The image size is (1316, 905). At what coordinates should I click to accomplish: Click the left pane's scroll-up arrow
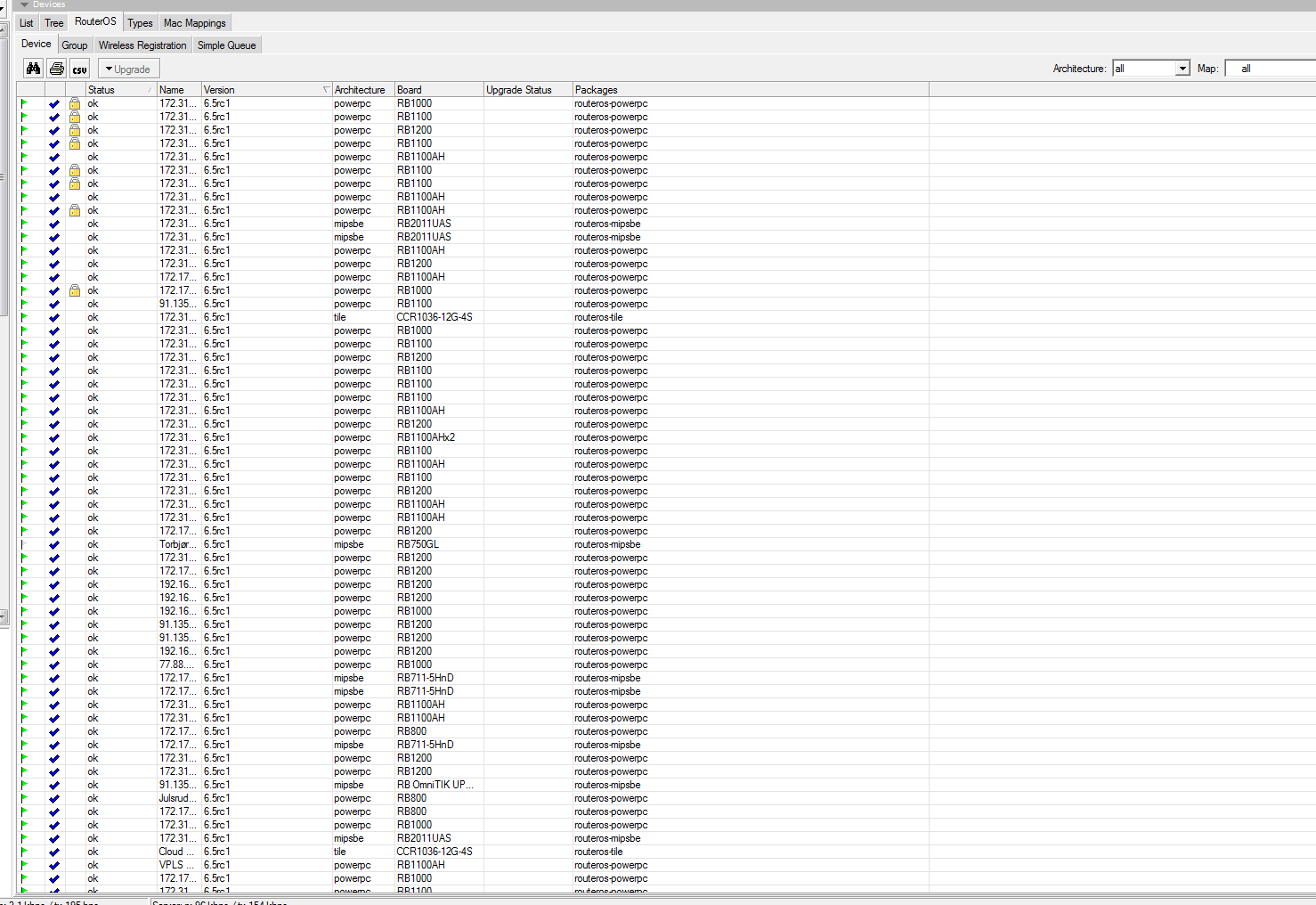(4, 31)
